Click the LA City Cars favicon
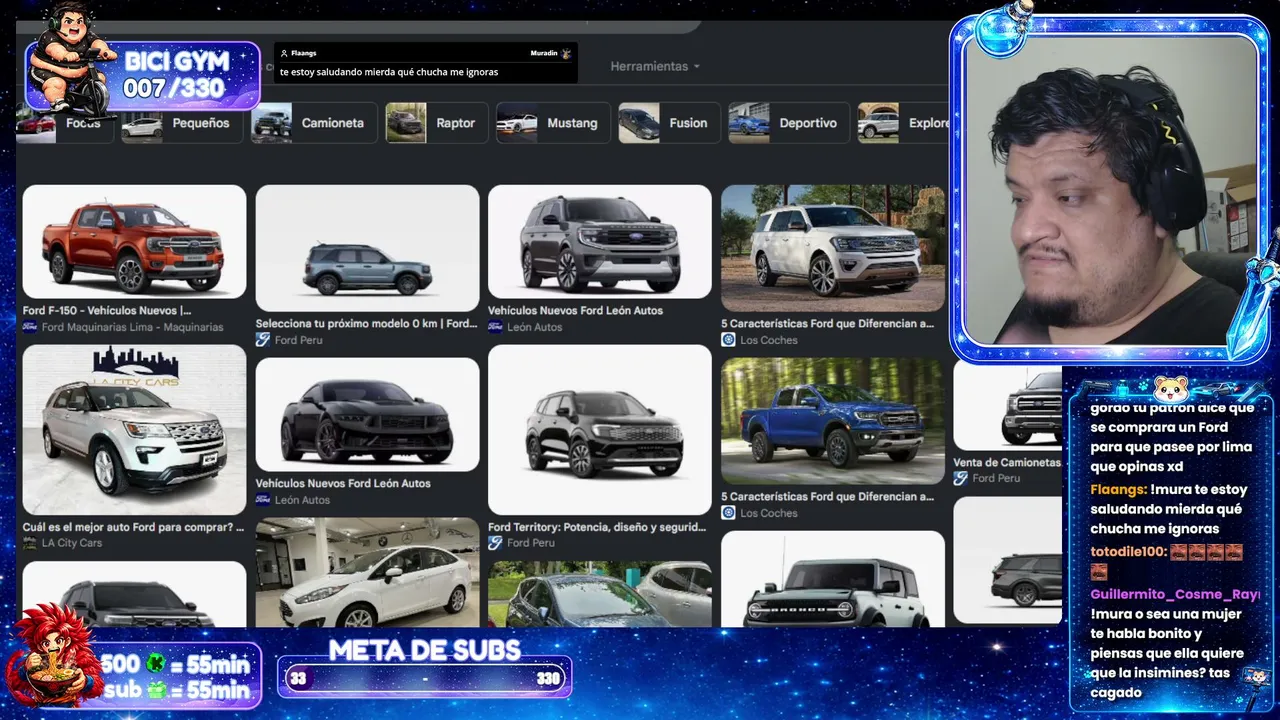Image resolution: width=1280 pixels, height=720 pixels. click(x=30, y=543)
